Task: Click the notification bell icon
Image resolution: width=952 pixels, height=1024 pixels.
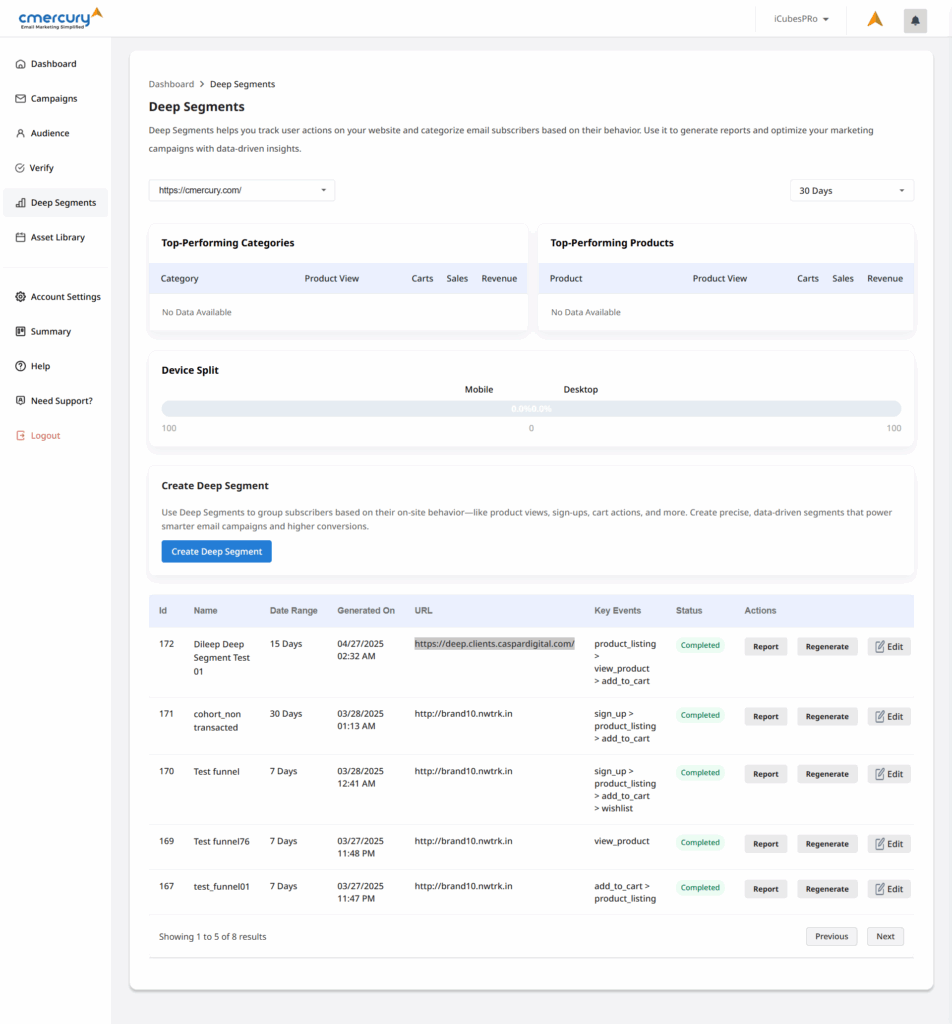Action: (915, 20)
